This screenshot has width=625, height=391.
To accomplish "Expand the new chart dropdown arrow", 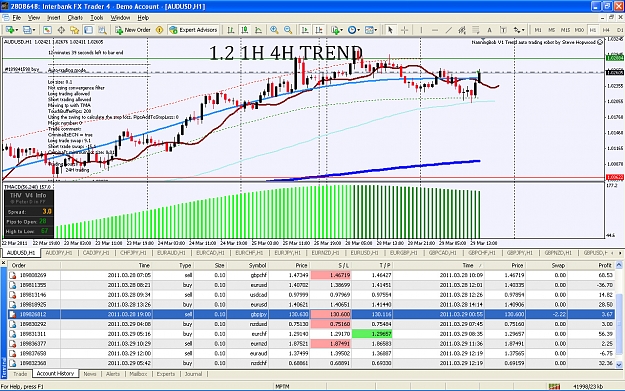I will pyautogui.click(x=17, y=30).
